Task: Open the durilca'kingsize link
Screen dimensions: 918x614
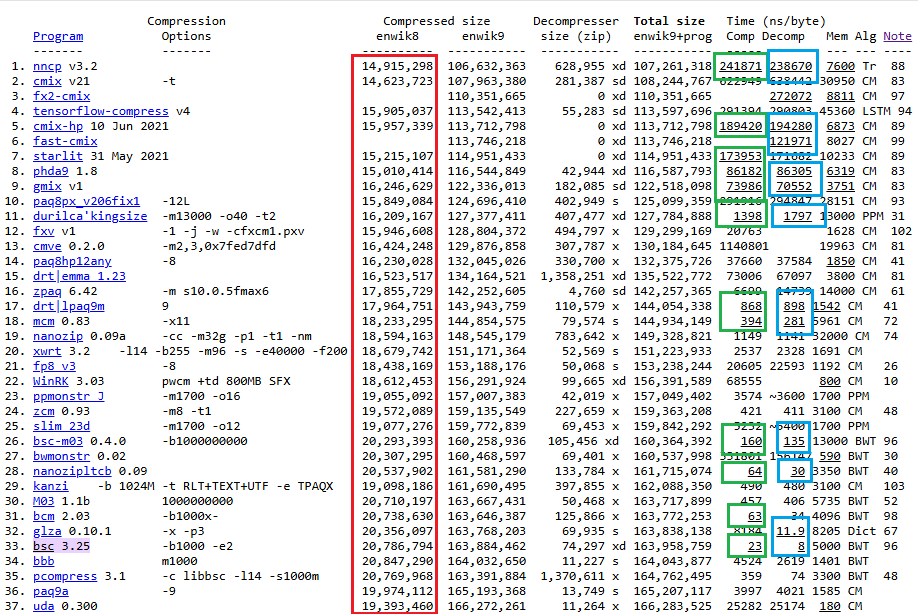Action: (90, 217)
